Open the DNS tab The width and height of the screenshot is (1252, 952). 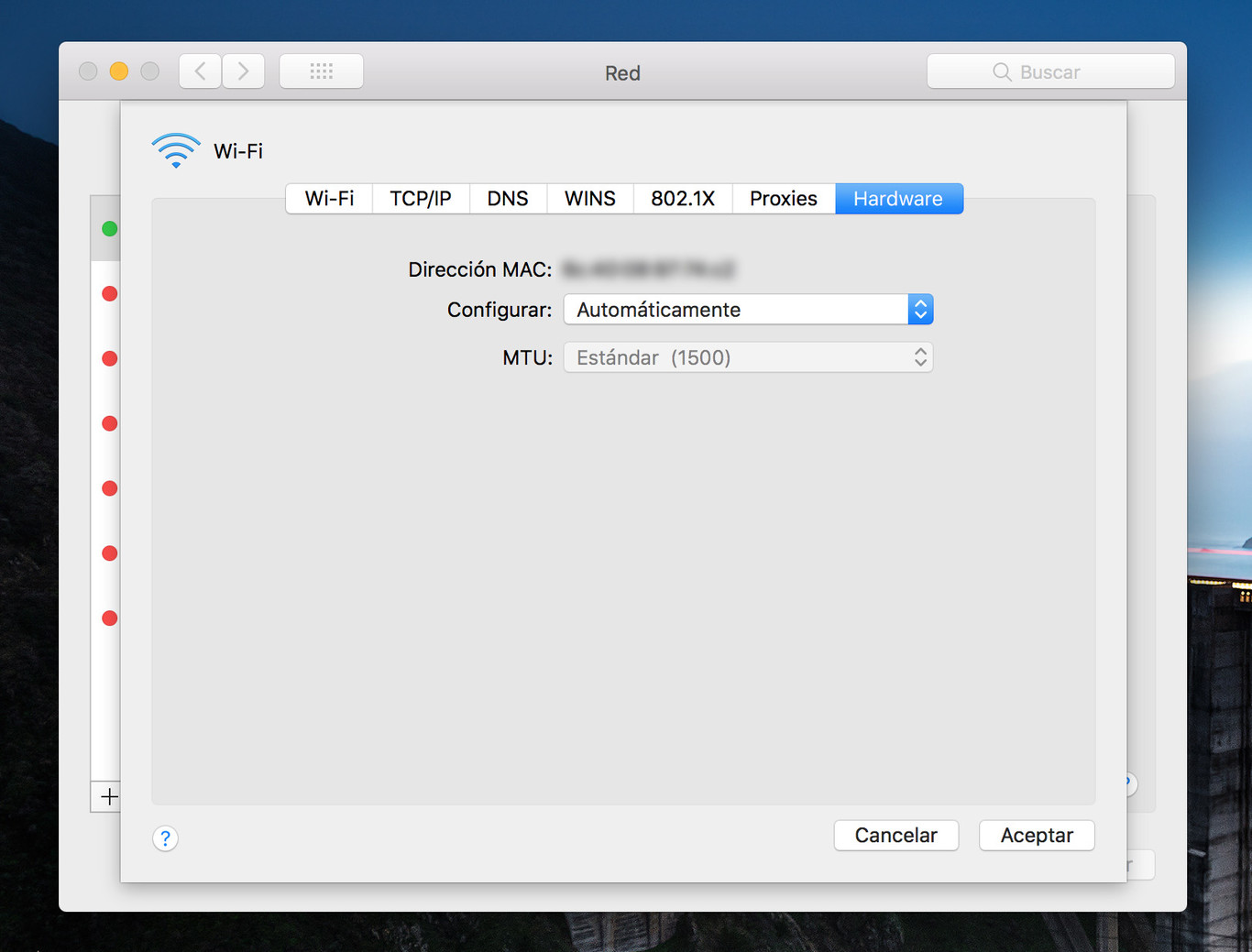tap(508, 198)
